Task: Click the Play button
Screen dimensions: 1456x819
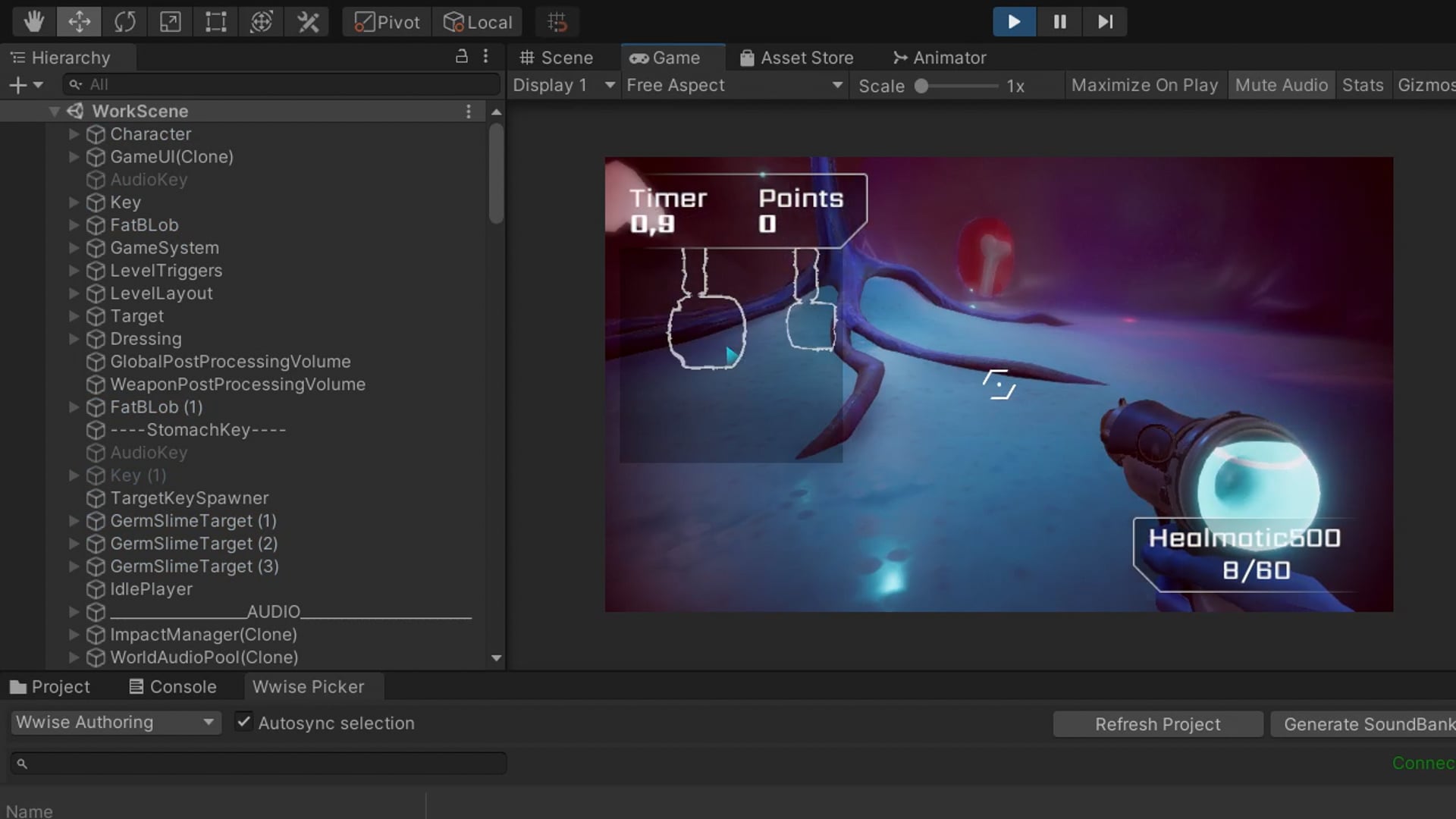Action: coord(1014,22)
